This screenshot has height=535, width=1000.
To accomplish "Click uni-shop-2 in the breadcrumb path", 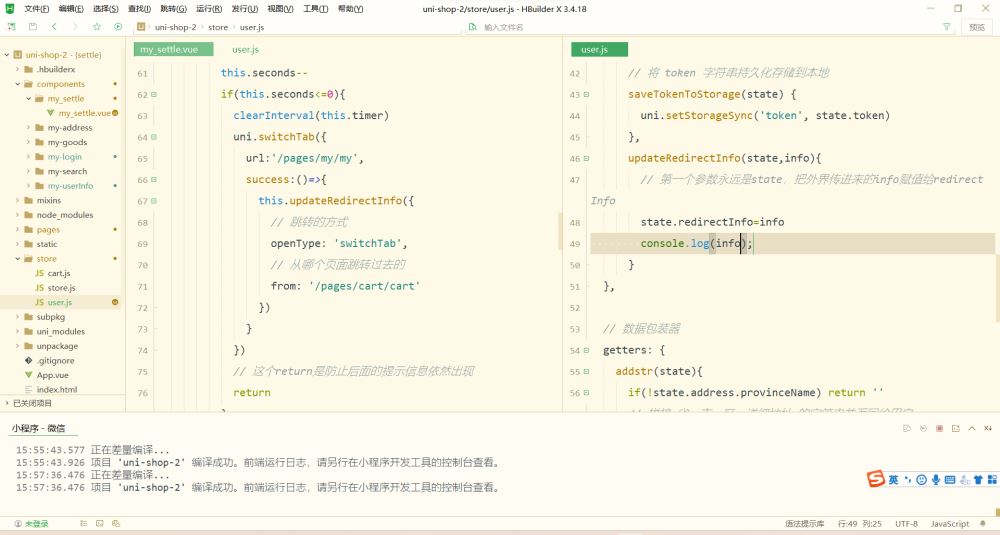I will (x=175, y=27).
